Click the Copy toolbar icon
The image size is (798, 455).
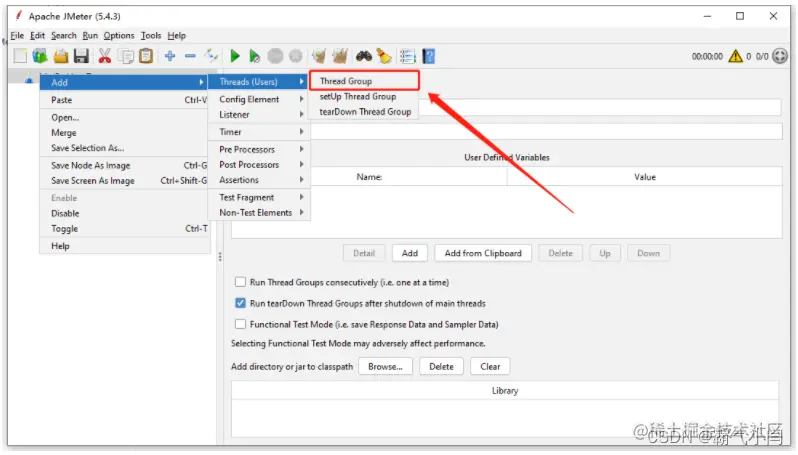tap(126, 56)
